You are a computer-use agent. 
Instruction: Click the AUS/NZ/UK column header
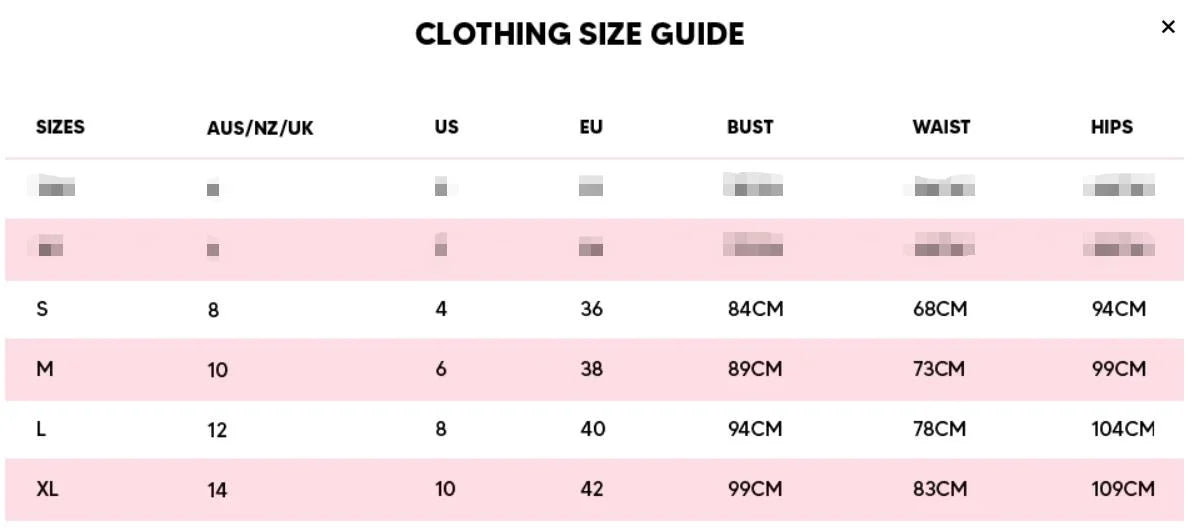pos(260,129)
